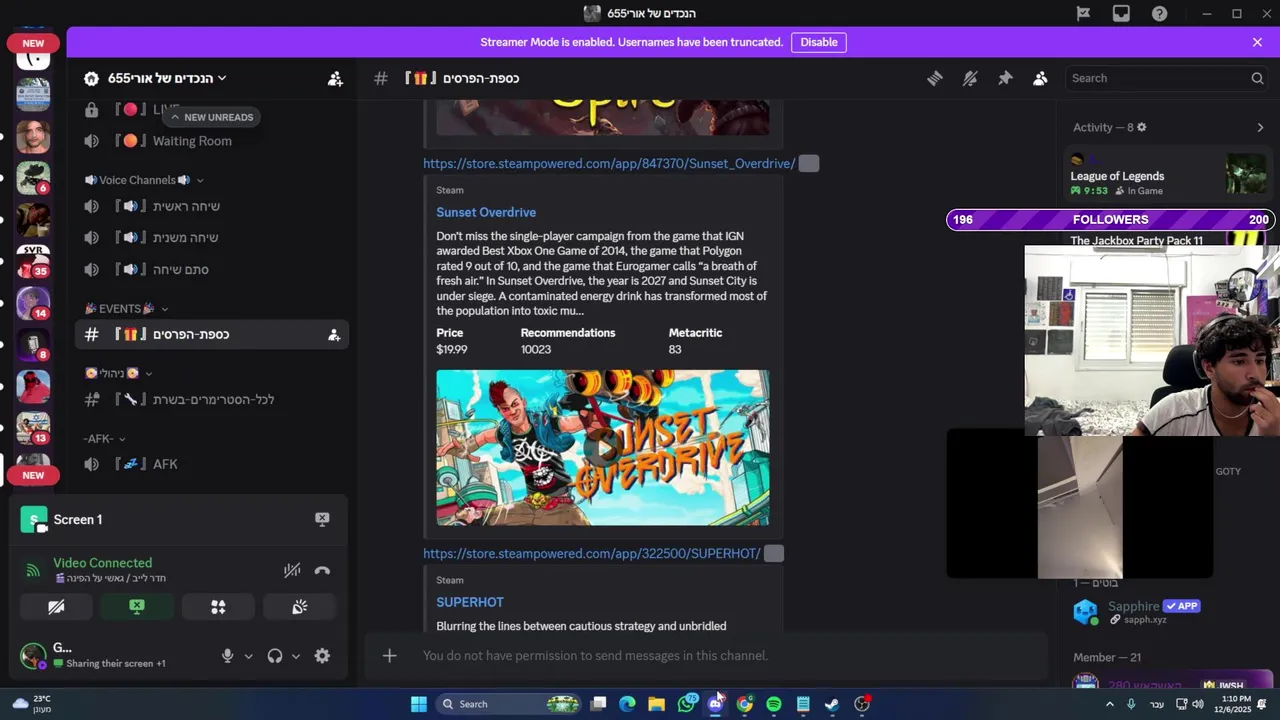Open the Sunset_Overdrive Steam store link
The width and height of the screenshot is (1280, 720).
pos(609,163)
